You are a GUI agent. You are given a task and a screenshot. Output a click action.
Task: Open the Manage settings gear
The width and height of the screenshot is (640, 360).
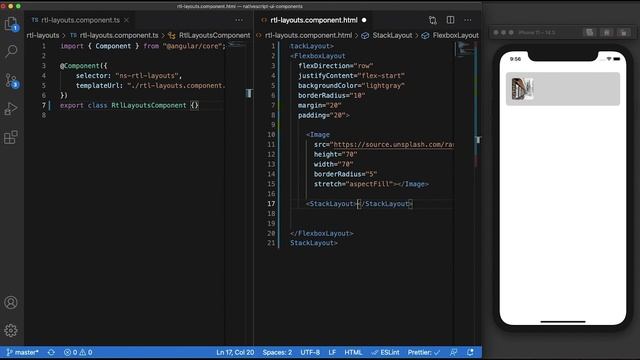click(x=11, y=330)
